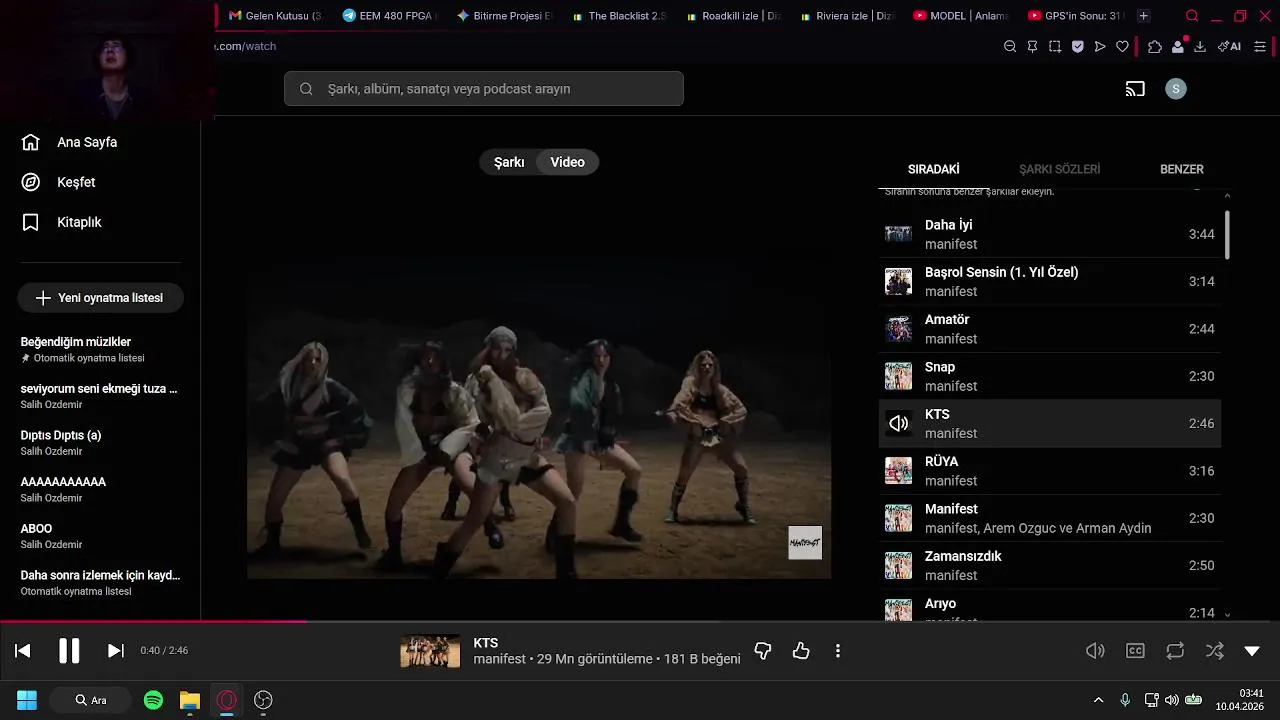Switch to EEM 480 FPGA browser tab
Image resolution: width=1280 pixels, height=720 pixels.
[390, 16]
